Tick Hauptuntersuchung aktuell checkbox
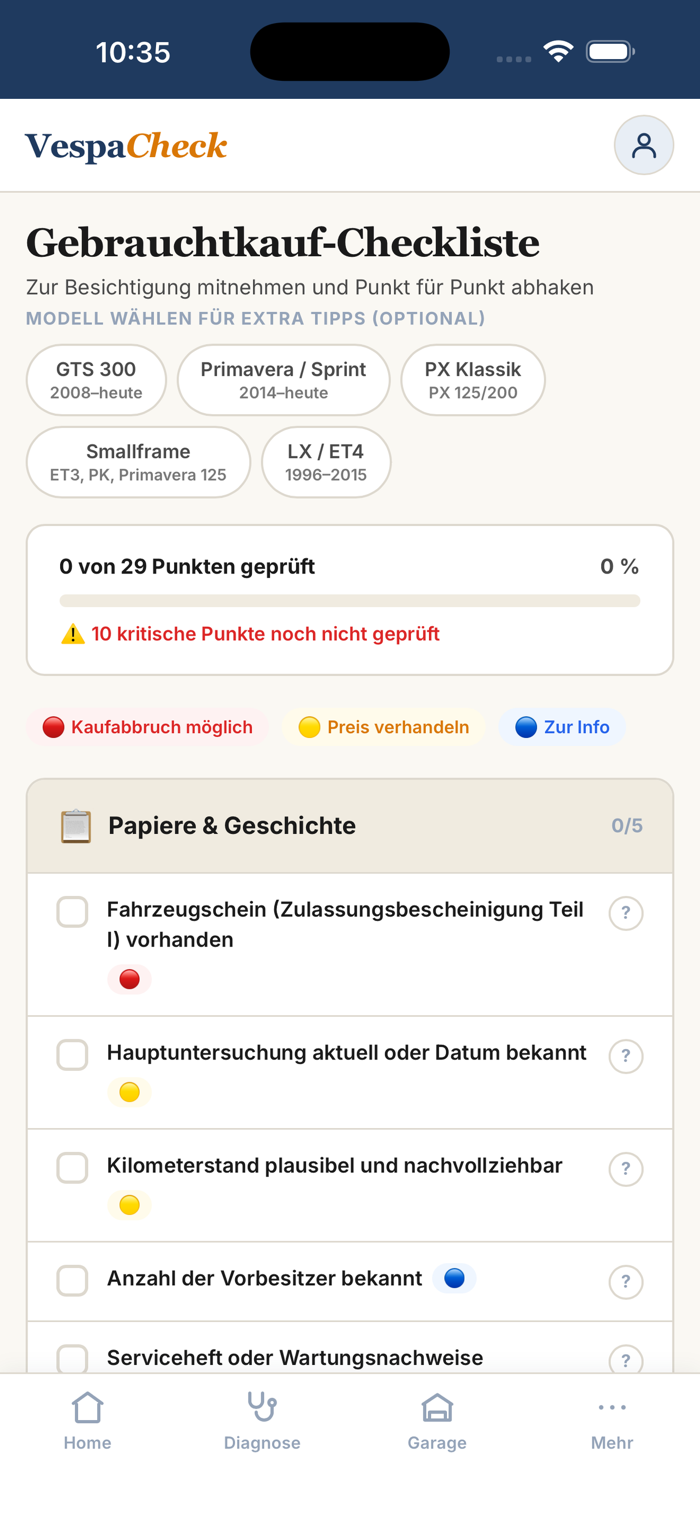Image resolution: width=700 pixels, height=1514 pixels. click(72, 1055)
